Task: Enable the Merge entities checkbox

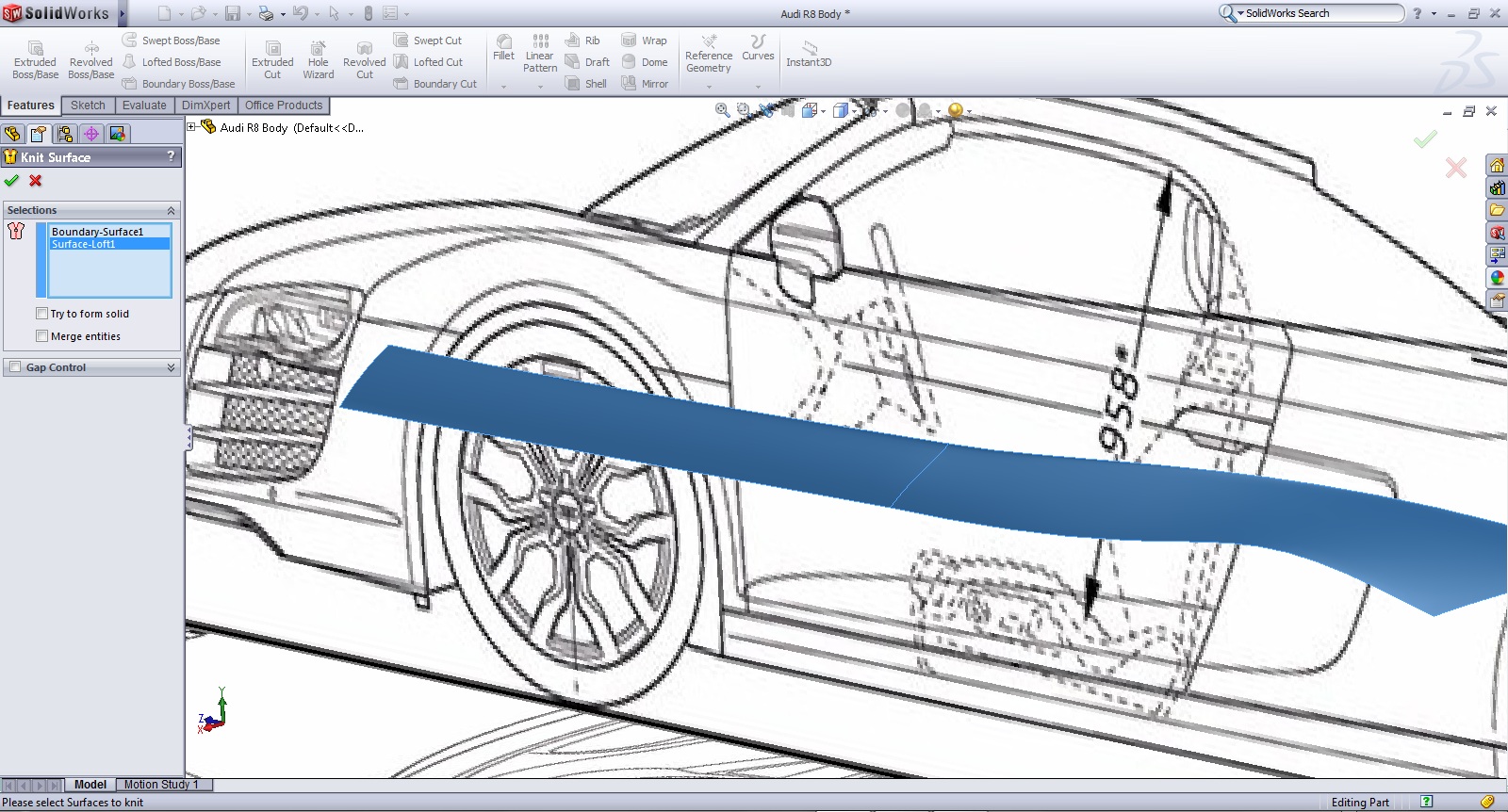Action: click(x=41, y=336)
